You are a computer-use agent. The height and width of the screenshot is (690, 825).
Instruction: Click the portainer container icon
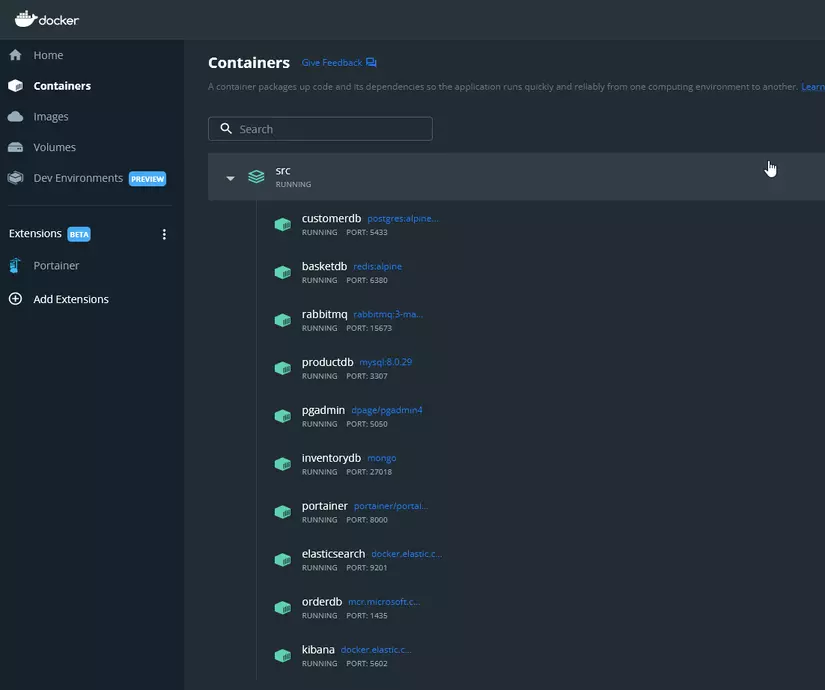283,512
